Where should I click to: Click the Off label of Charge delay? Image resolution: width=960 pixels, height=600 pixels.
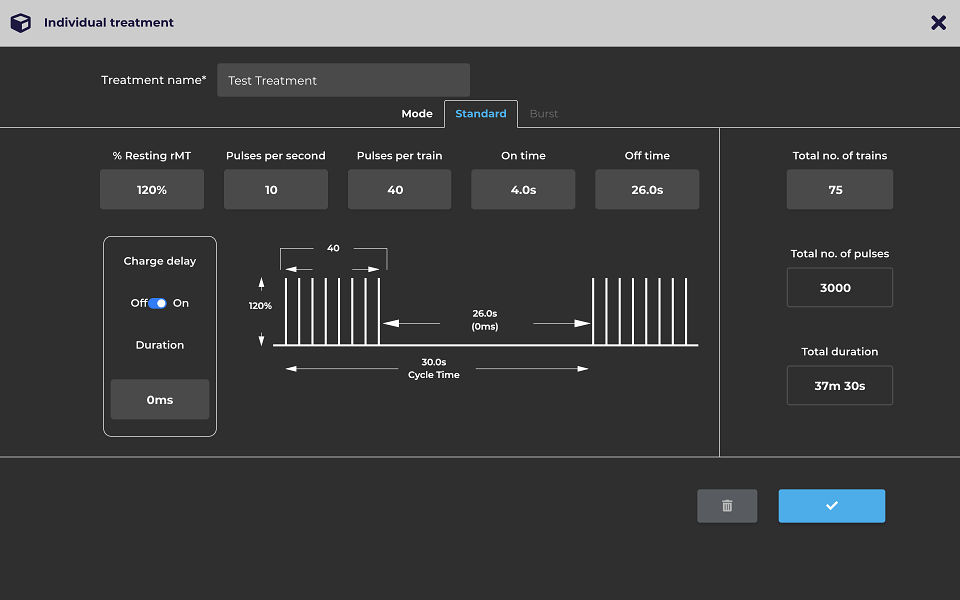coord(138,303)
